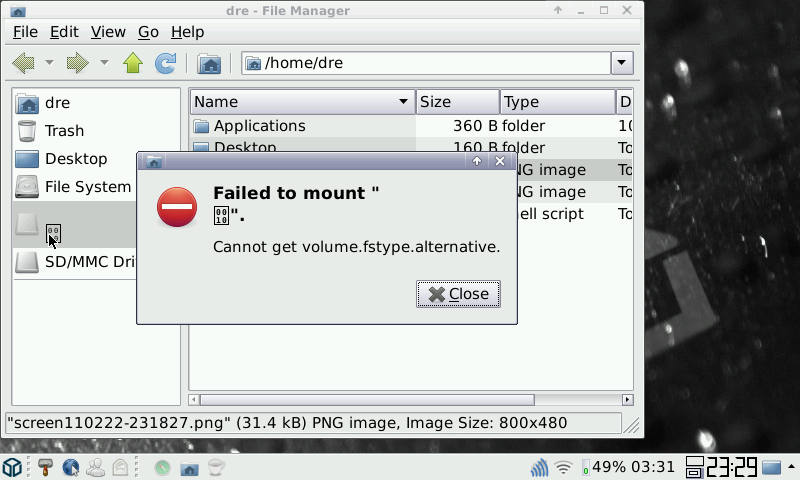
Task: Go up to parent folder
Action: [x=133, y=63]
